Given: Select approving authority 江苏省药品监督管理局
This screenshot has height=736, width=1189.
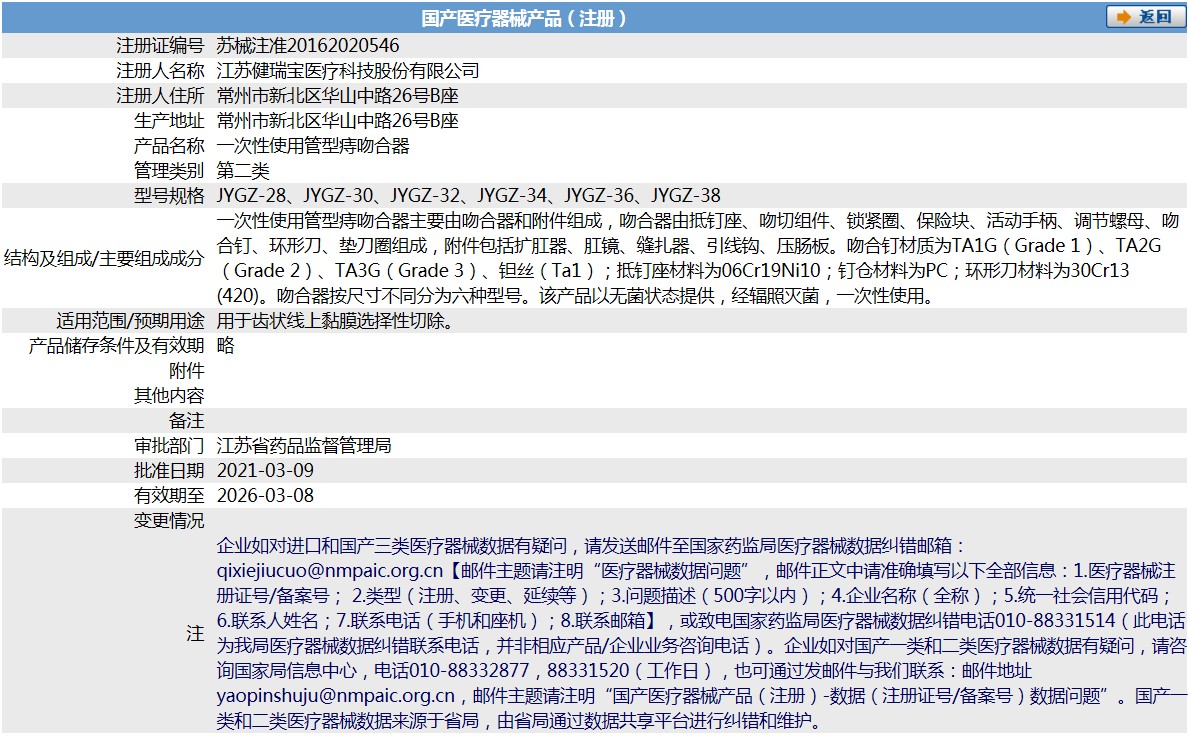Looking at the screenshot, I should [304, 446].
